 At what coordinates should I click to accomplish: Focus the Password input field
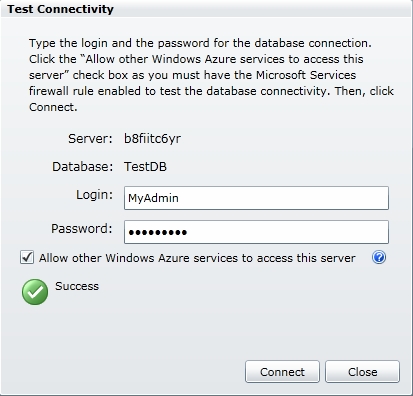(x=256, y=232)
